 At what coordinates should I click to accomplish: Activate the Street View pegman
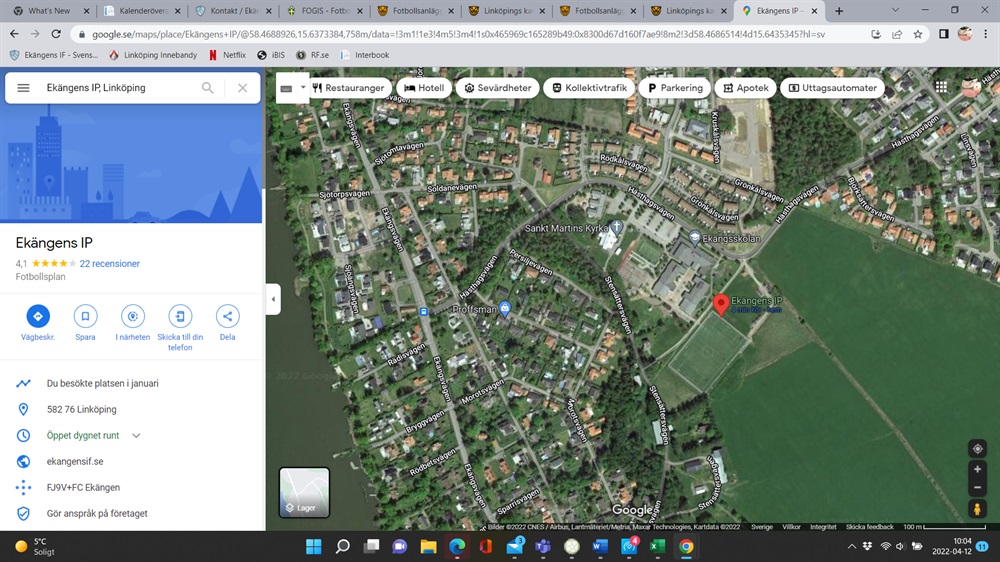(977, 509)
